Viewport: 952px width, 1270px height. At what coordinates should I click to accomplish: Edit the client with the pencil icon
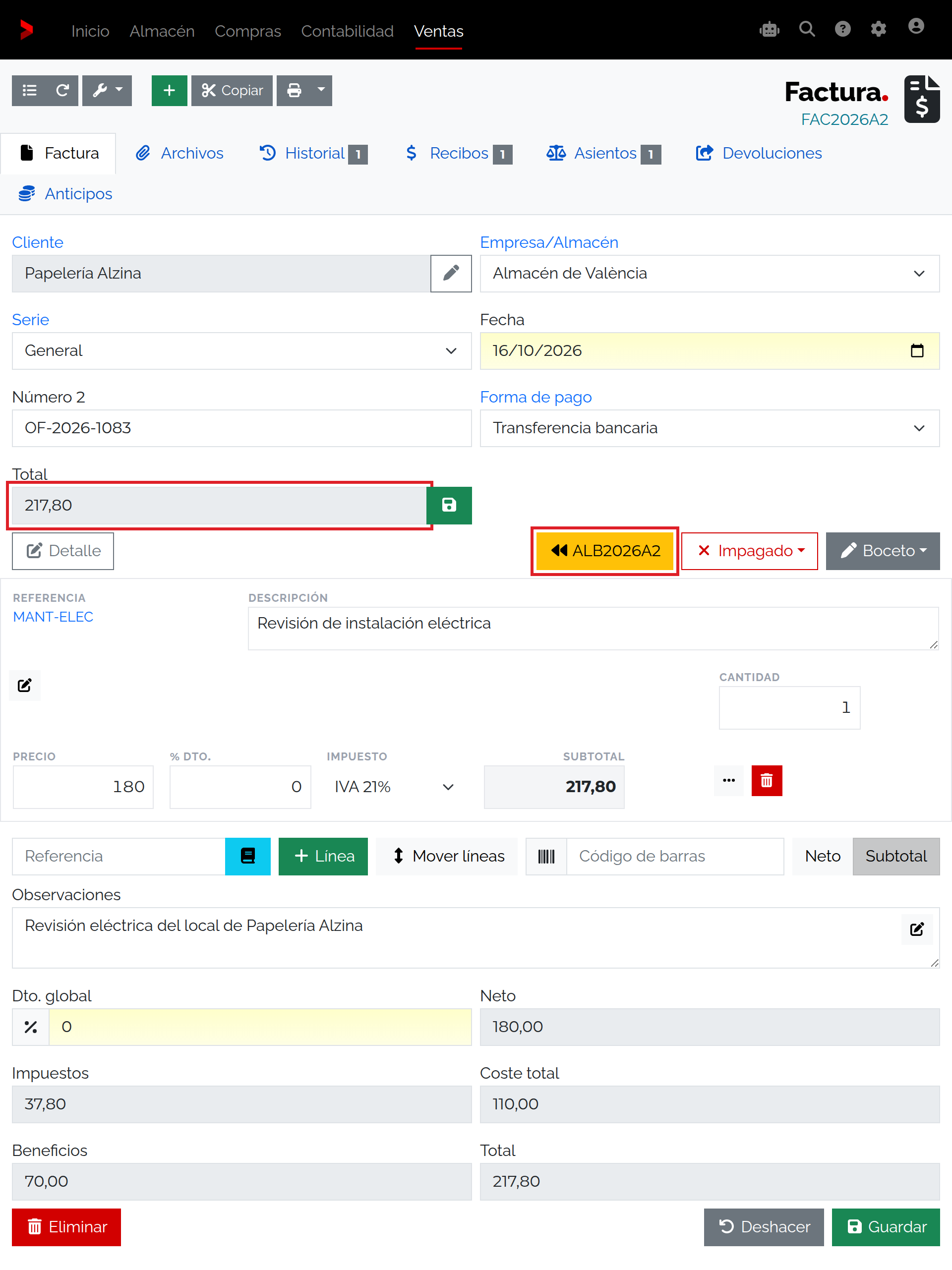coord(451,273)
